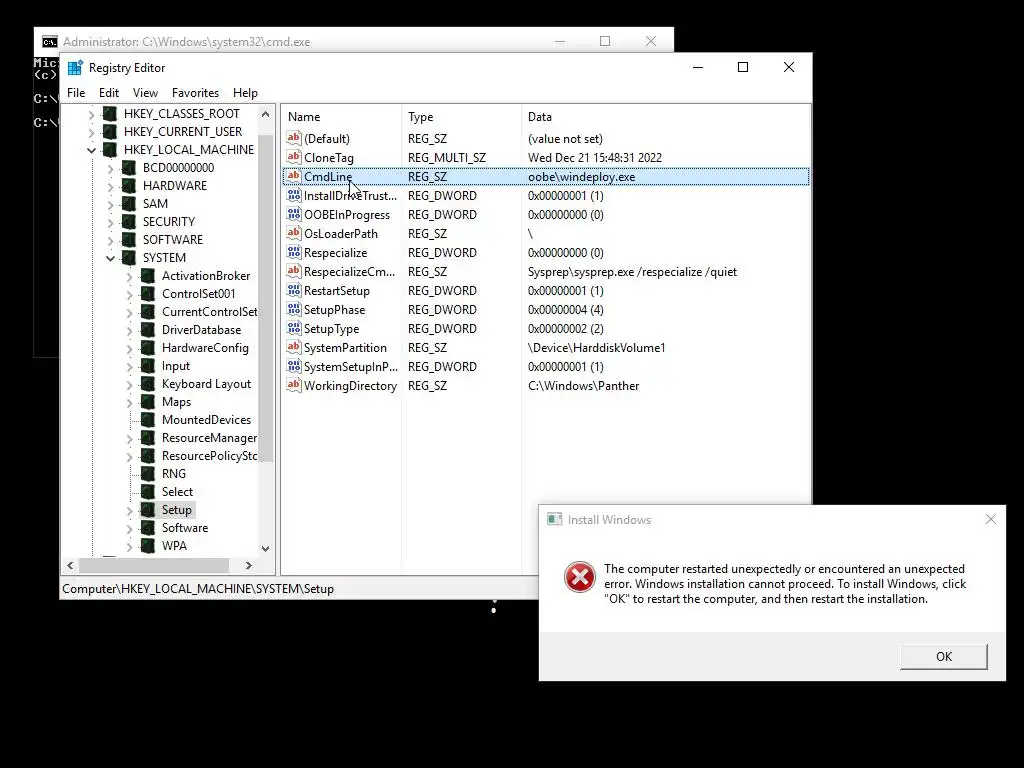Open the Edit menu

click(108, 93)
